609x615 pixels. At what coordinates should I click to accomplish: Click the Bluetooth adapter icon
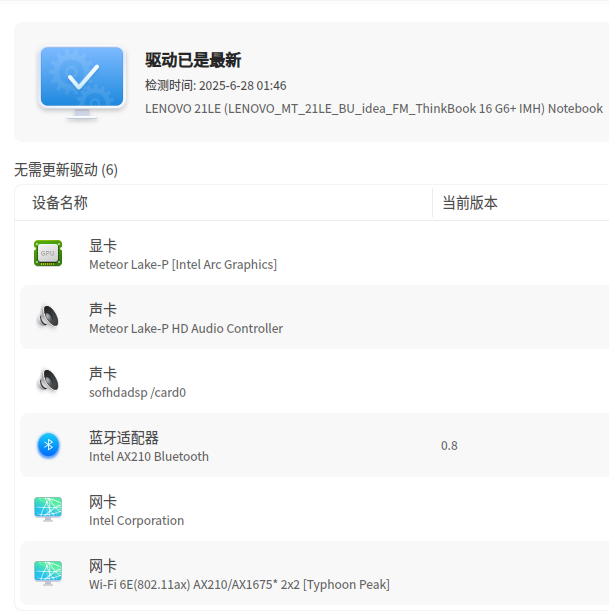click(x=48, y=445)
